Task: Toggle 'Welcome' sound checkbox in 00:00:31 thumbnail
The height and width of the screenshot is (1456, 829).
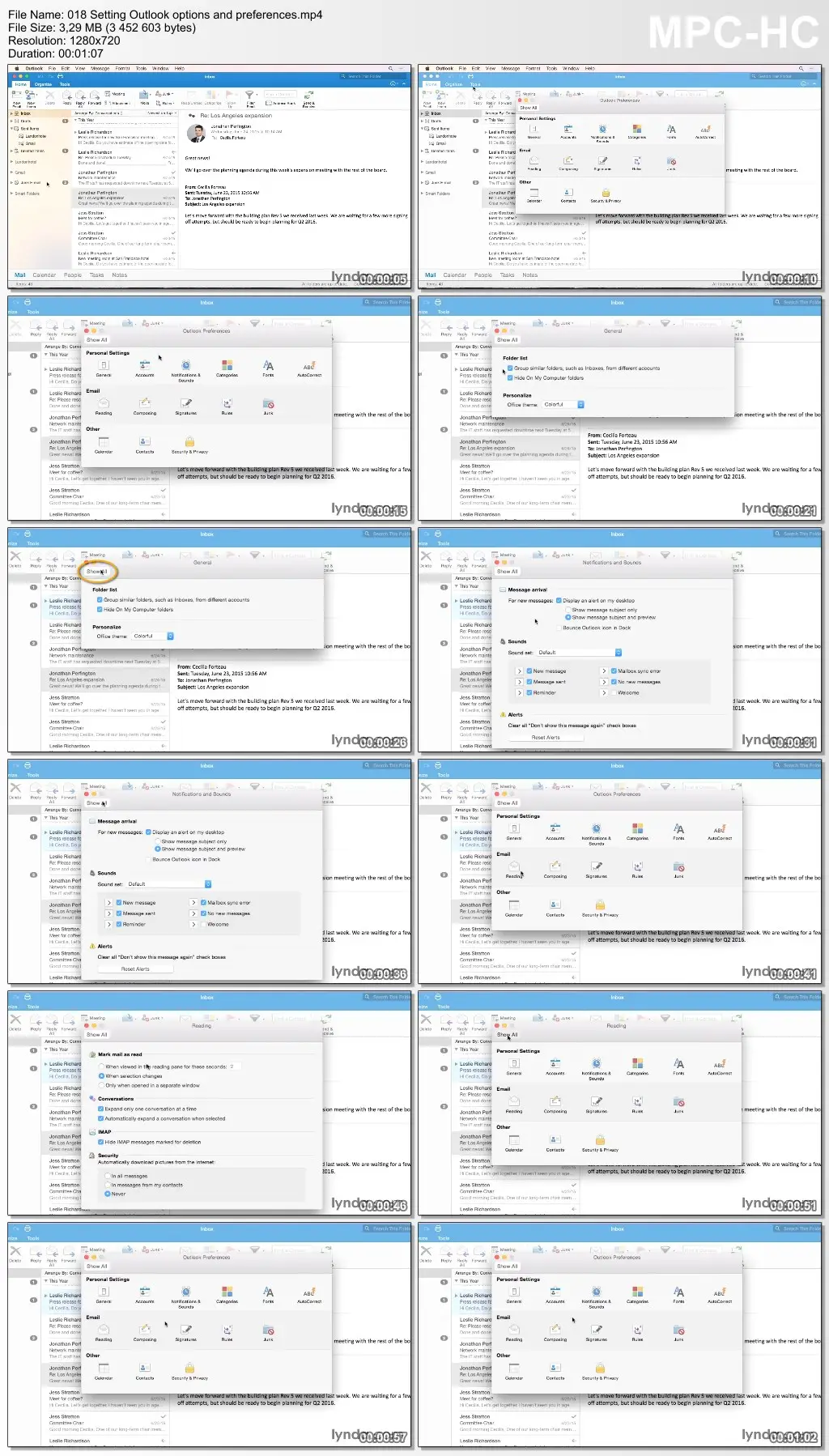Action: (x=613, y=692)
